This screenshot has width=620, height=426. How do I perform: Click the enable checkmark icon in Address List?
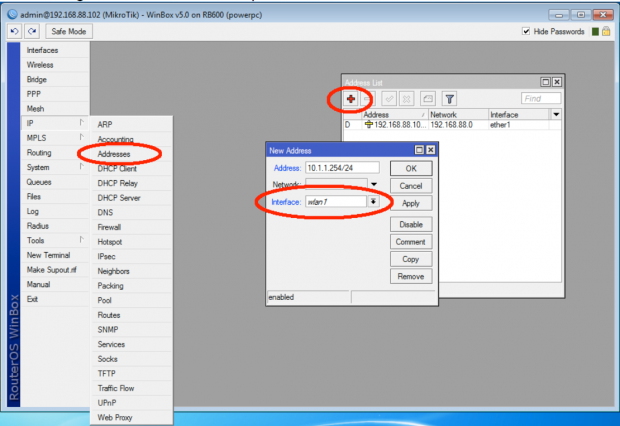pos(389,99)
